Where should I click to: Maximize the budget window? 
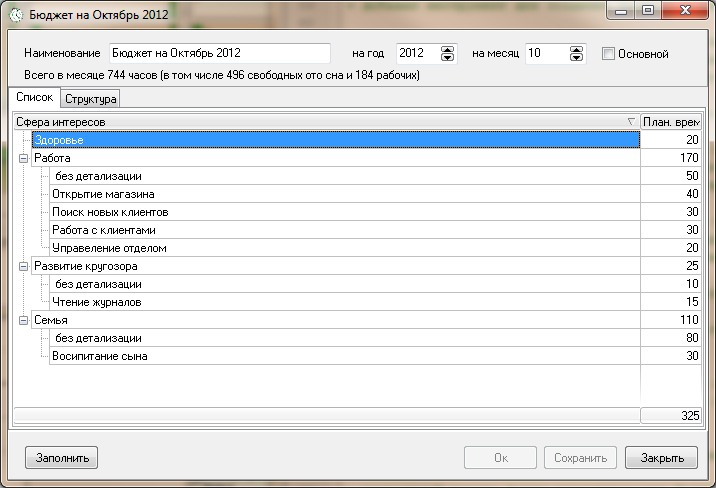648,11
